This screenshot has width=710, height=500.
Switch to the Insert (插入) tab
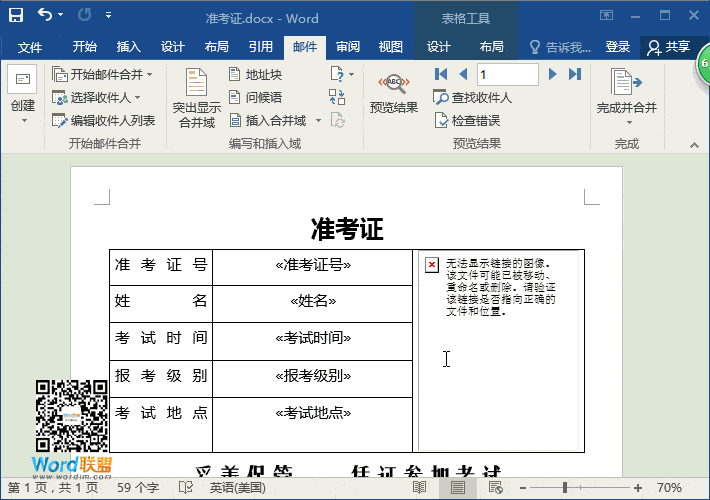pyautogui.click(x=129, y=47)
